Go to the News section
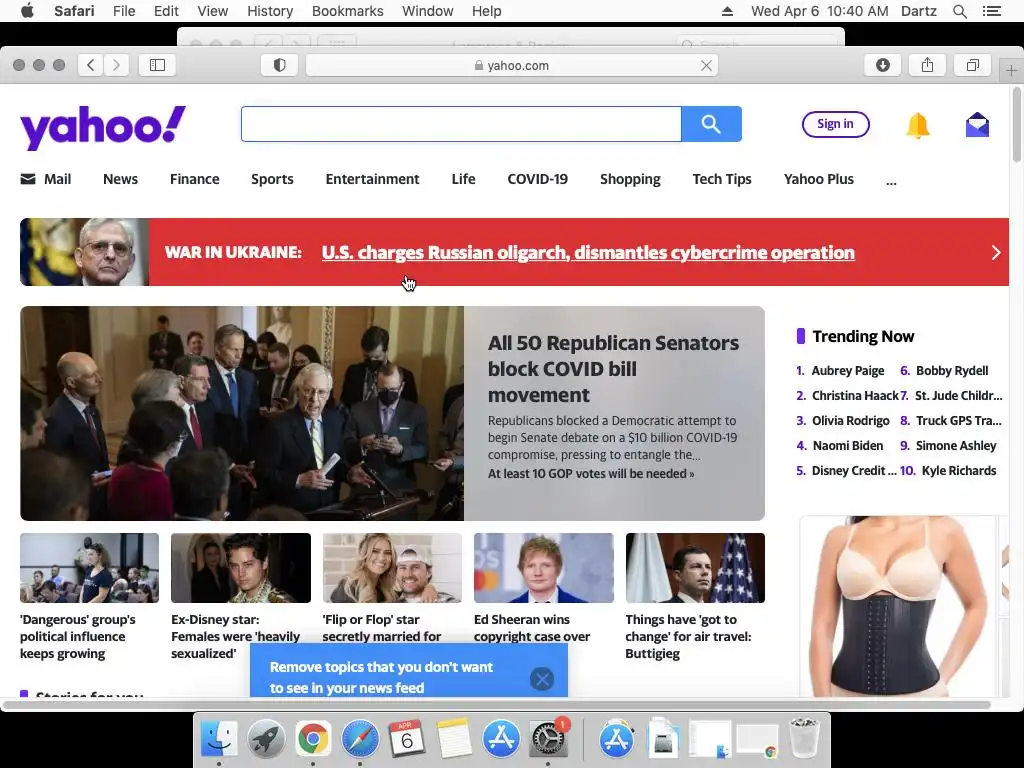1024x768 pixels. point(120,179)
